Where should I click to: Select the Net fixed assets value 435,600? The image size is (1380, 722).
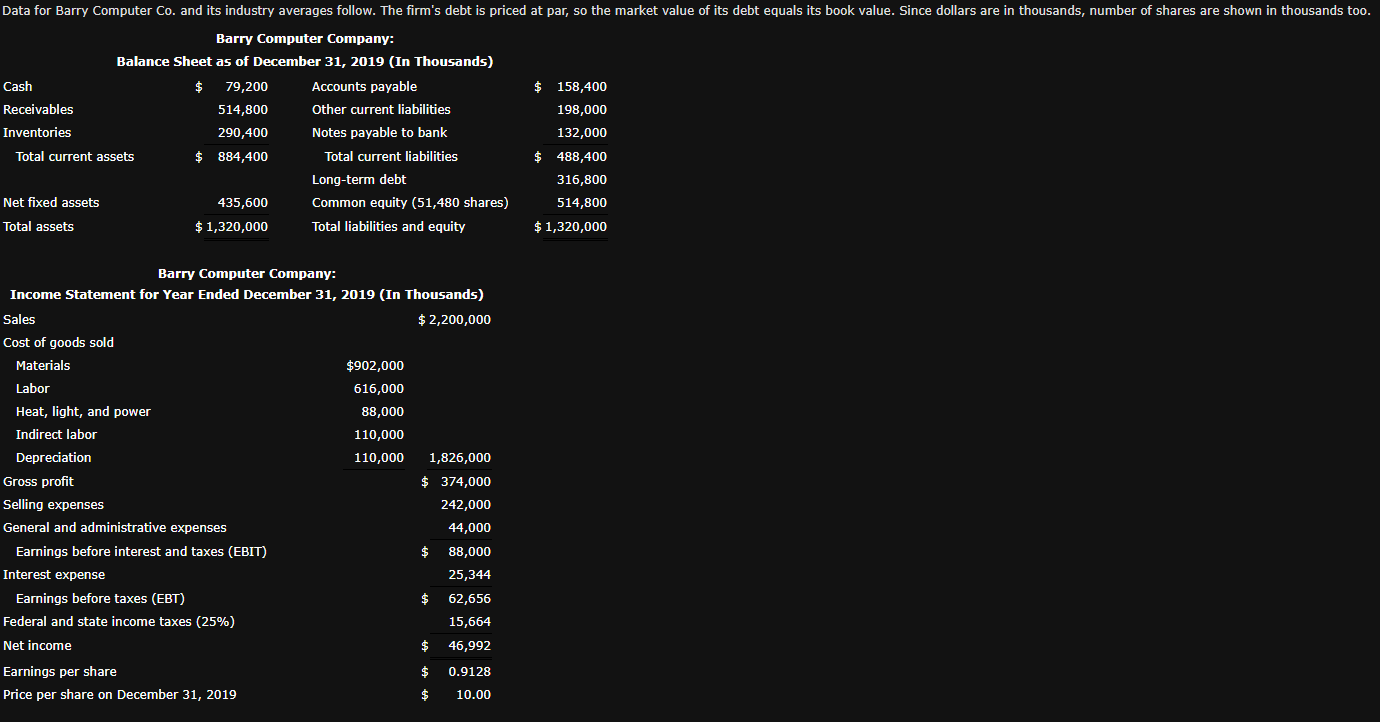243,203
